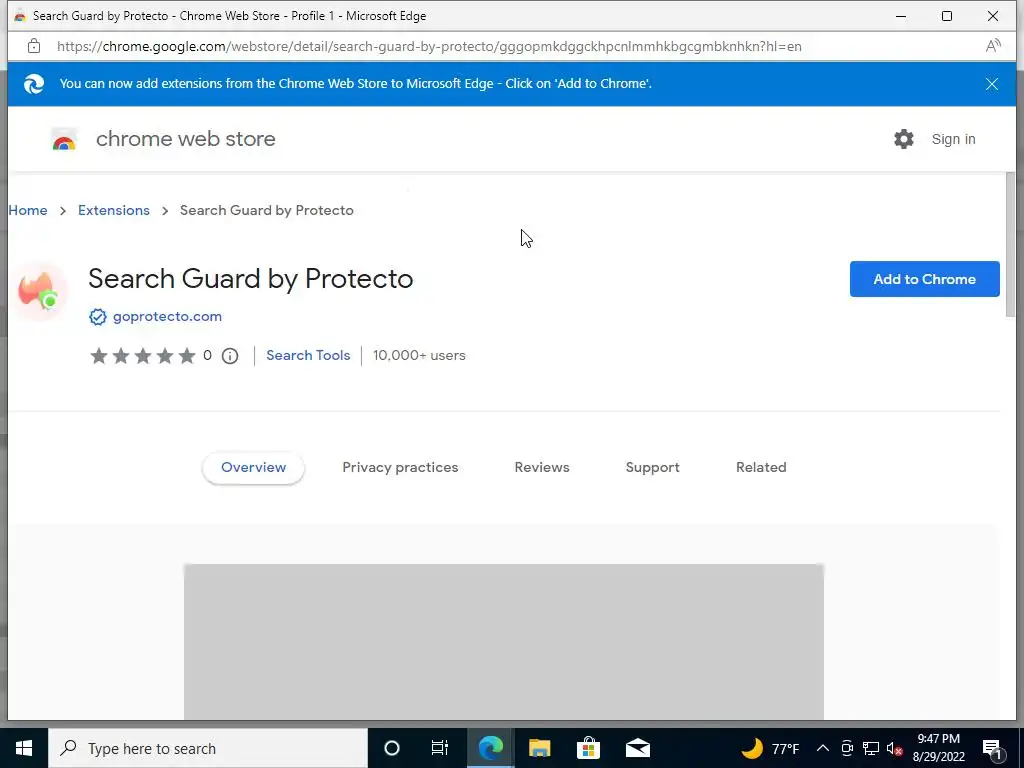Click the Search Guard by Protecto heading

click(251, 279)
